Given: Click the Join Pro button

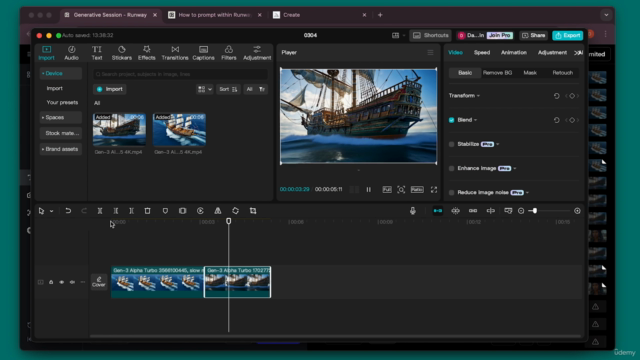Looking at the screenshot, I should click(500, 36).
